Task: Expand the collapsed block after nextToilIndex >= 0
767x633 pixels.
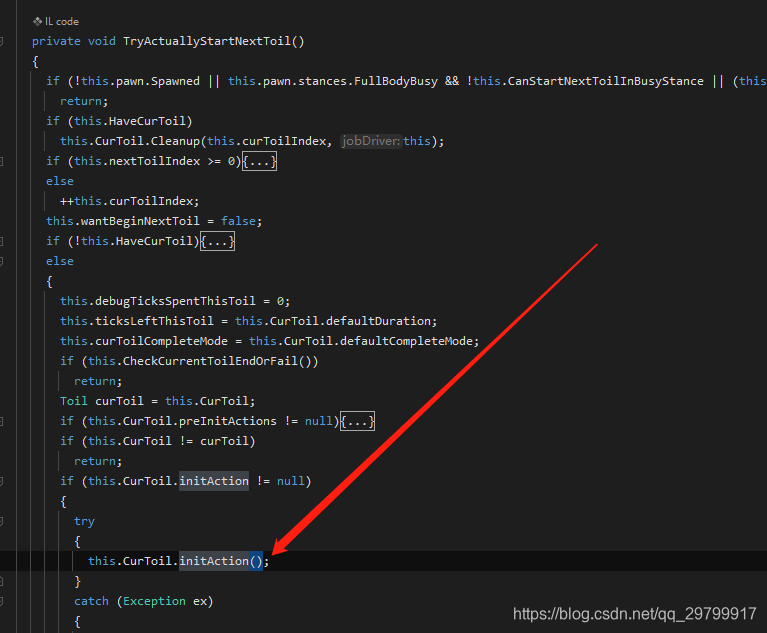Action: click(260, 161)
